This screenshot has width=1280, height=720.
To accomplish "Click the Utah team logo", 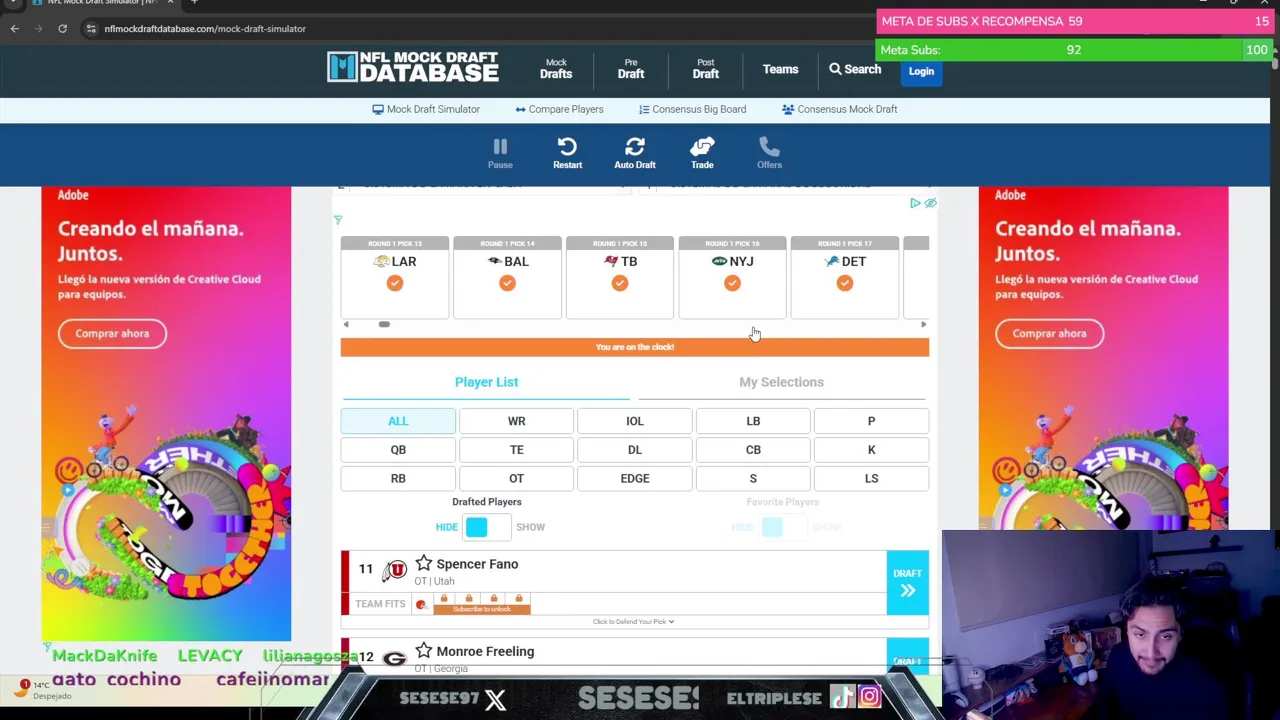I will tap(395, 570).
